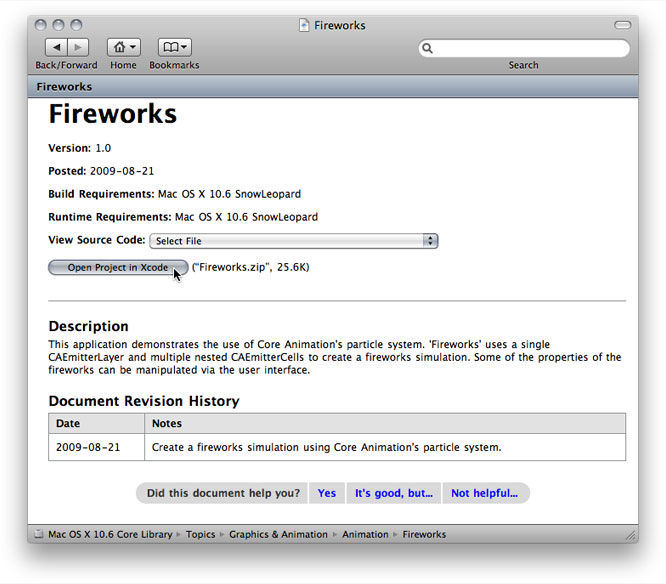Screen dimensions: 666x584
Task: Click the 2009-08-21 table cell
Action: coord(96,447)
